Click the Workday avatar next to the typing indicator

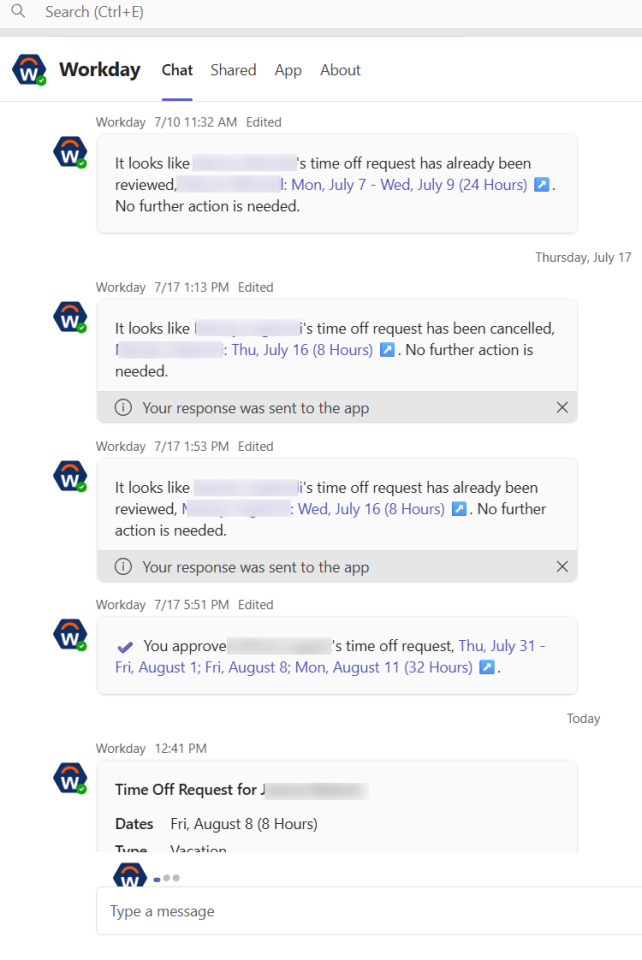click(129, 875)
